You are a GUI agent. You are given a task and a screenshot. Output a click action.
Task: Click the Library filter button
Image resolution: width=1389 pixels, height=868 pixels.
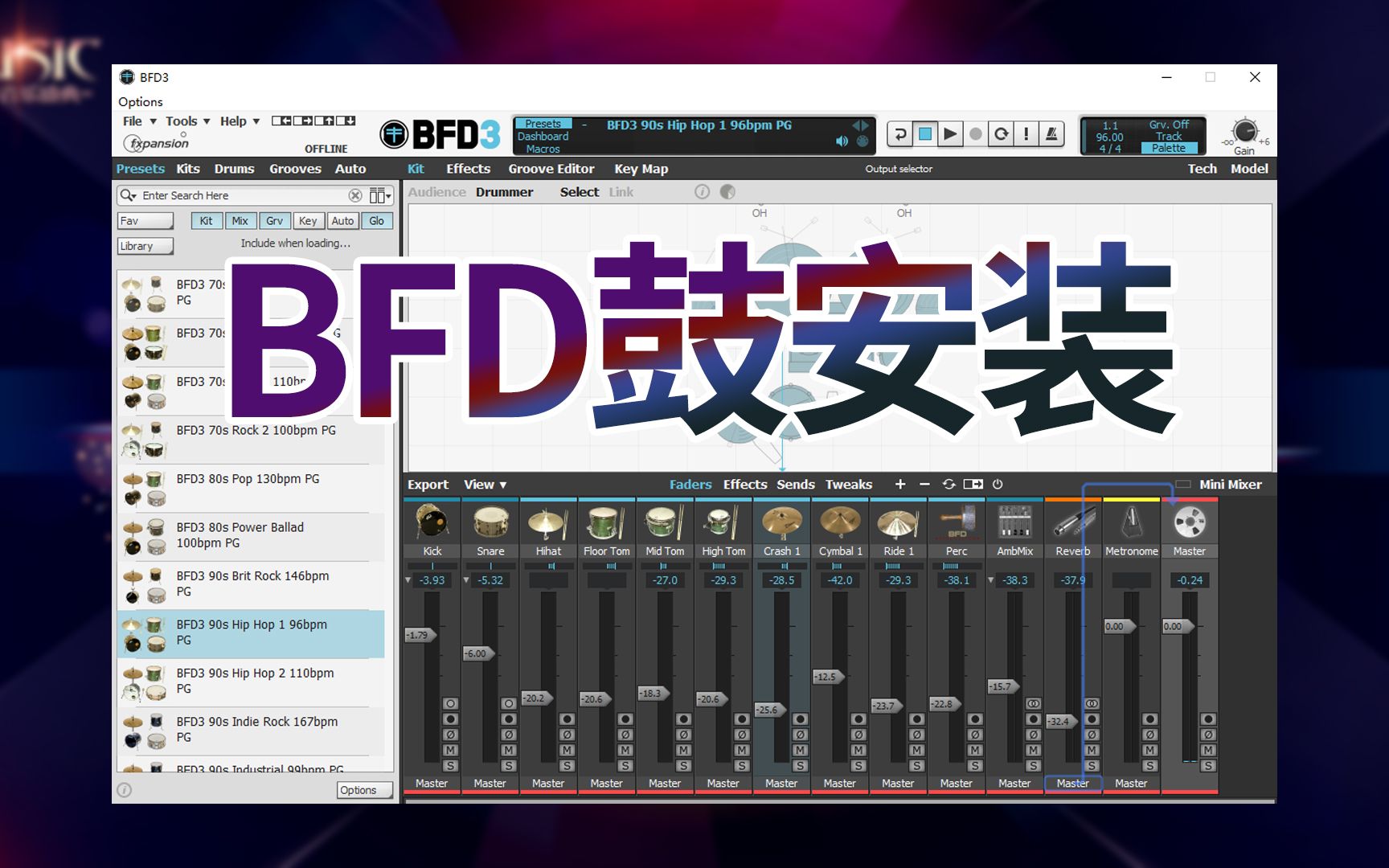[145, 246]
